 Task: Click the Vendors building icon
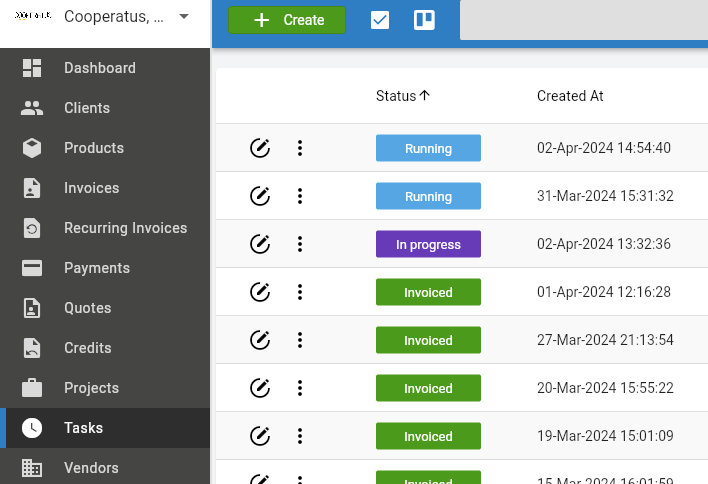[32, 468]
